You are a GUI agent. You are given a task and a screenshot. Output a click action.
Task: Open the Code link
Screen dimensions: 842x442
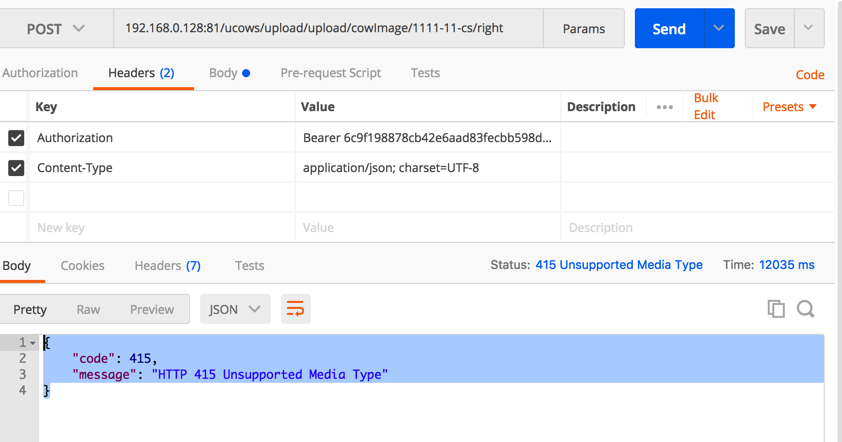[x=809, y=74]
